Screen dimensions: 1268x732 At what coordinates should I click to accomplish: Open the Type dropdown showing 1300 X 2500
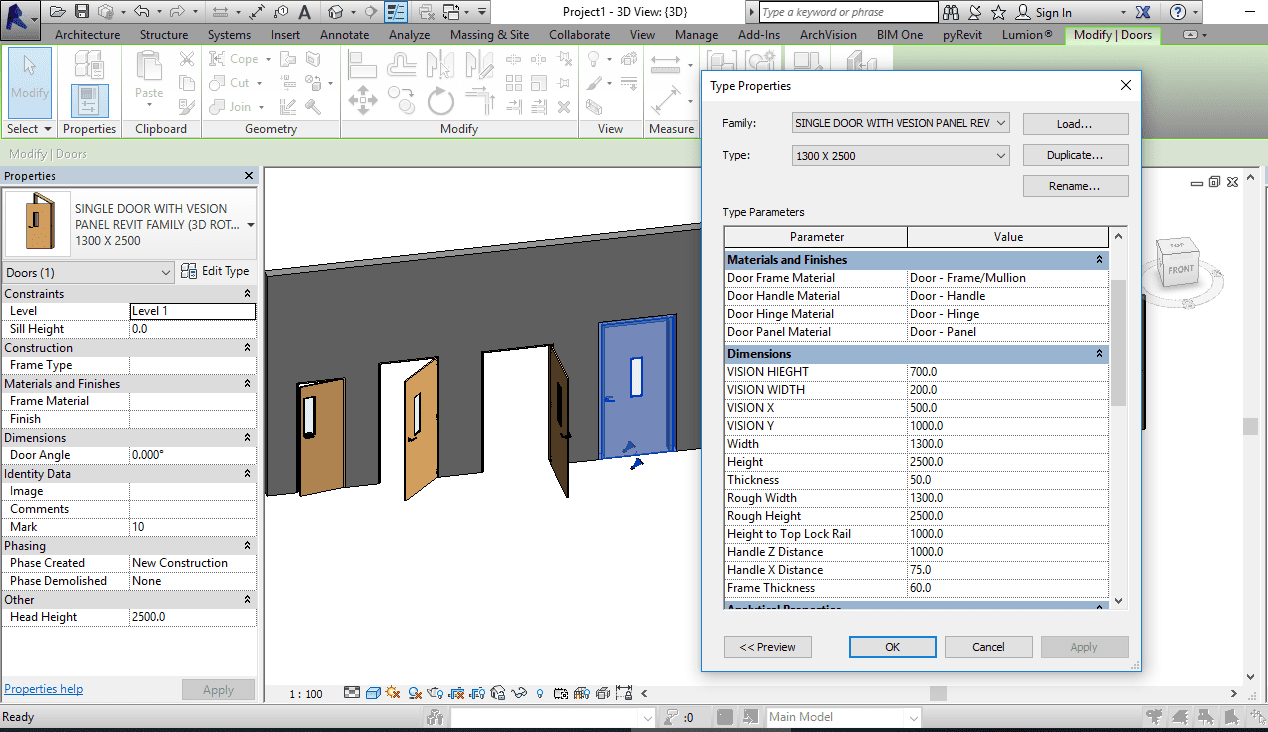[x=900, y=156]
